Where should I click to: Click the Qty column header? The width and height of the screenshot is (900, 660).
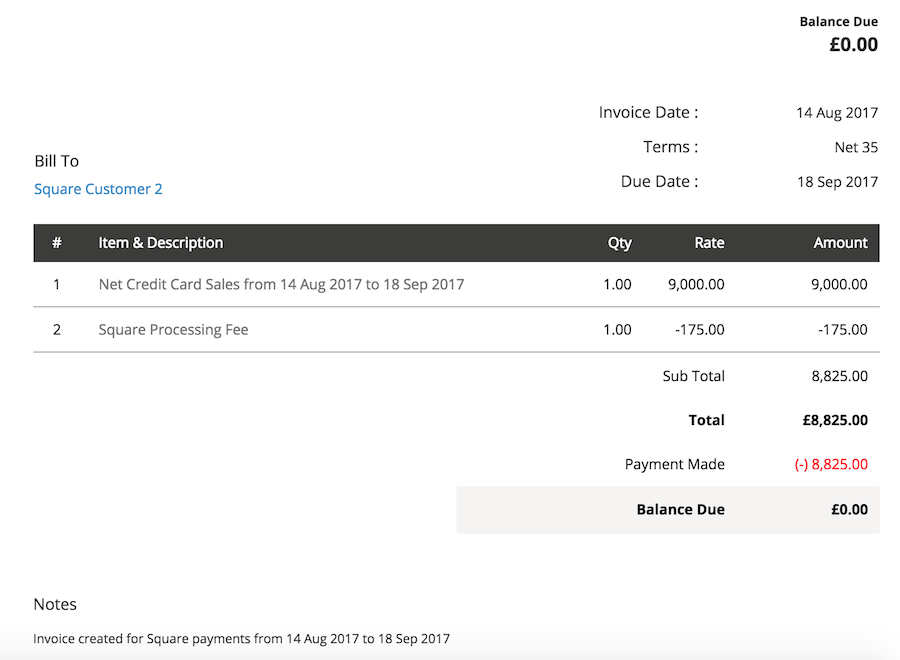(x=619, y=243)
